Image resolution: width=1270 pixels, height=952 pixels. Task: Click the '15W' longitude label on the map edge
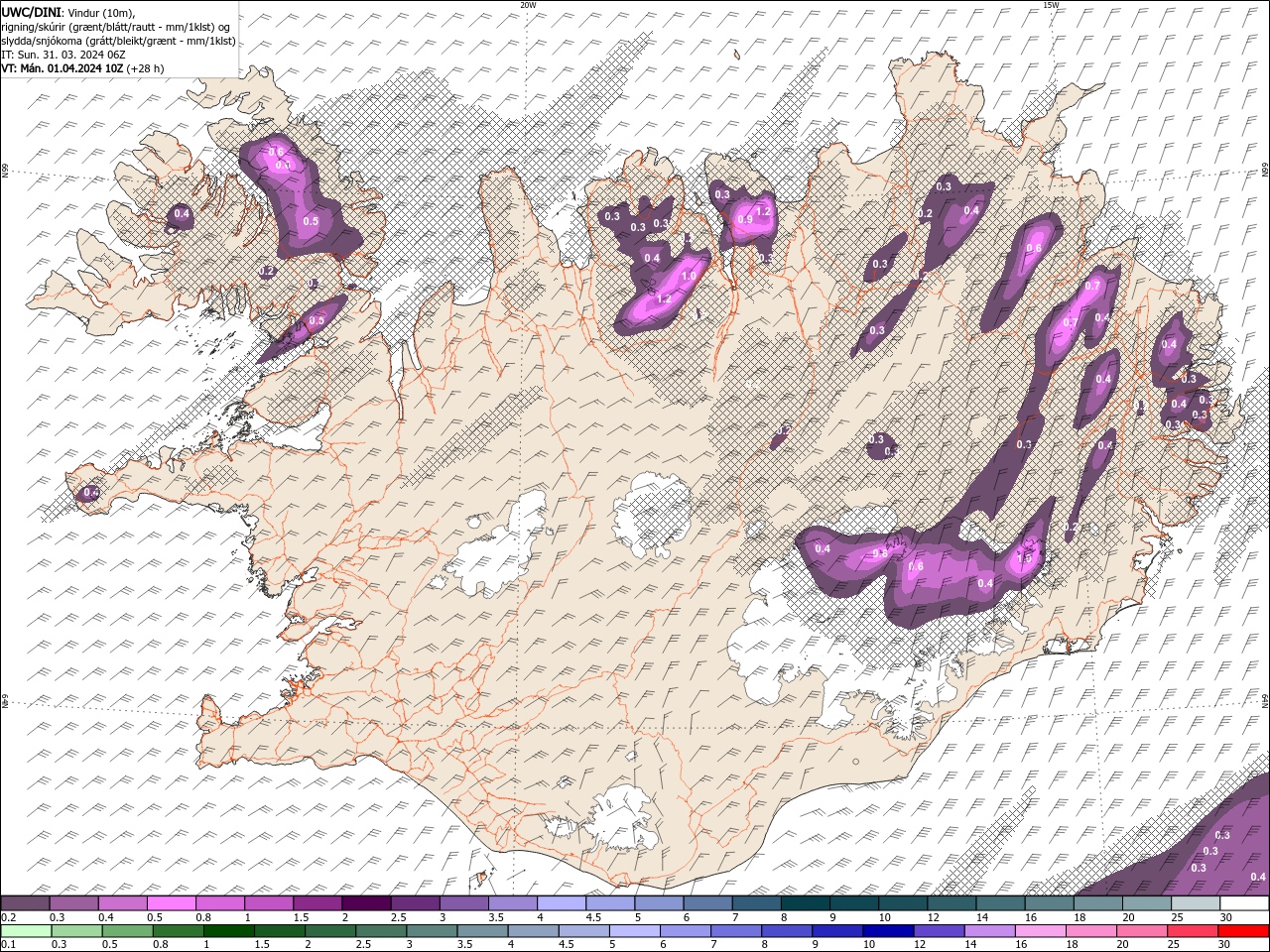point(1052,5)
